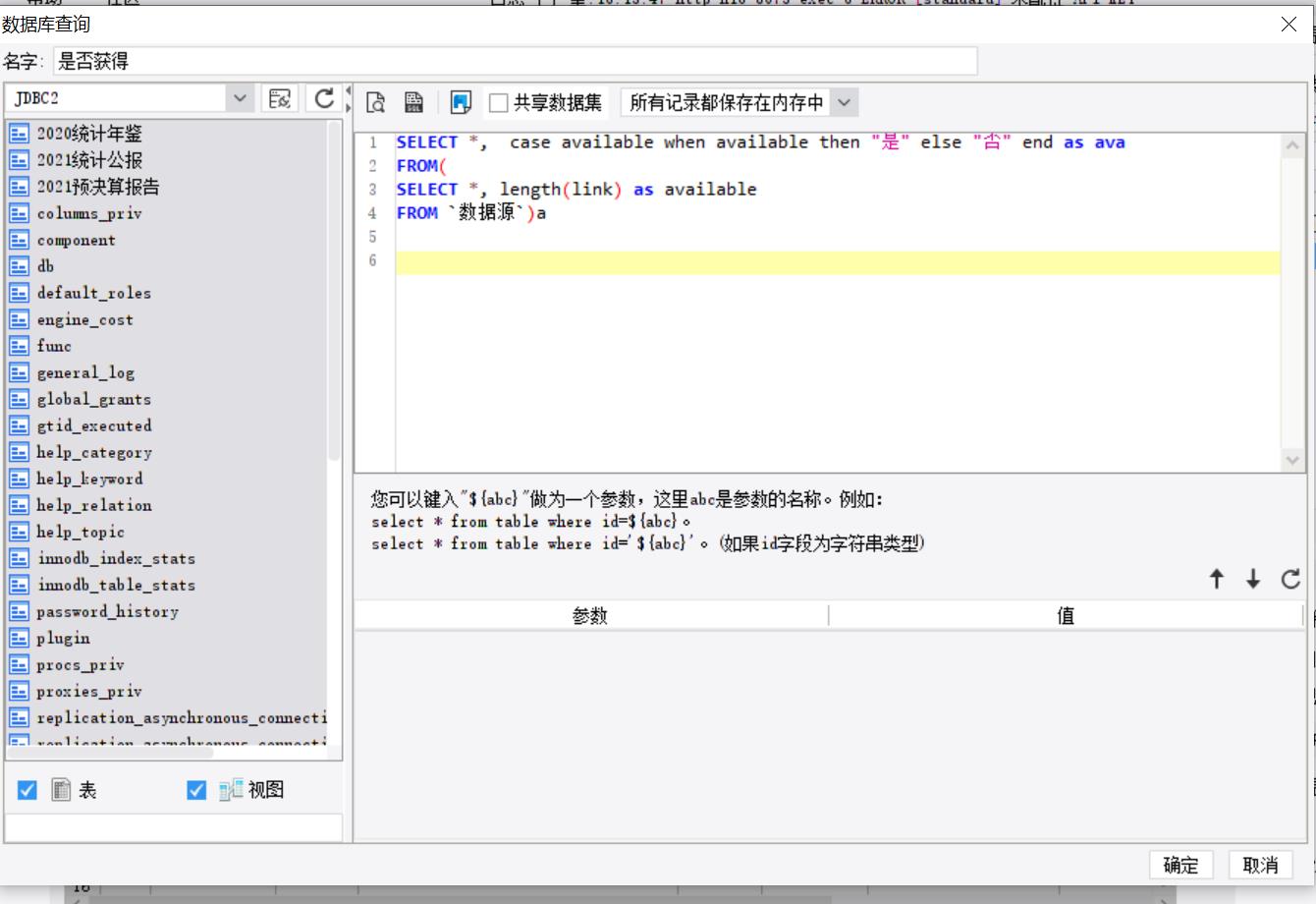Select the component table
This screenshot has width=1316, height=904.
pyautogui.click(x=76, y=240)
